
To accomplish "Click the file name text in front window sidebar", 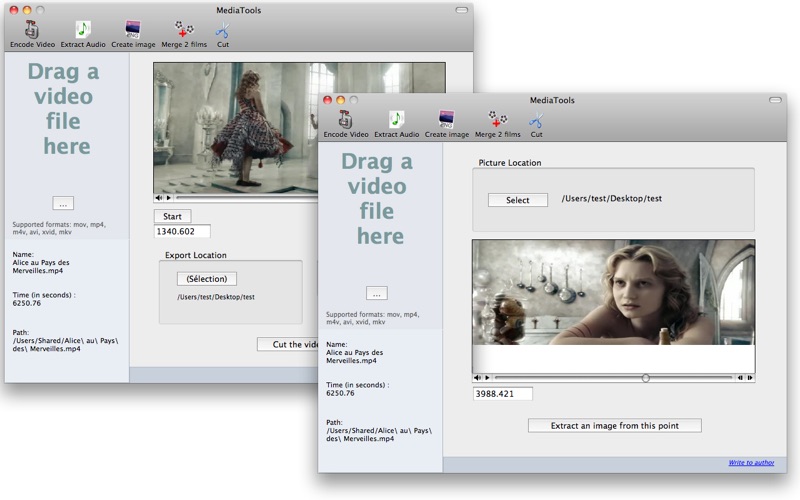I will tap(354, 356).
